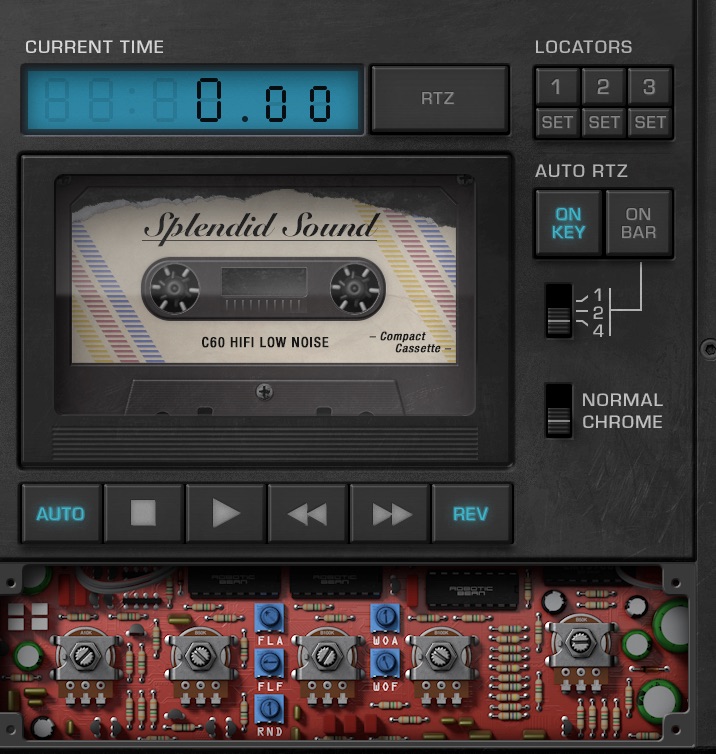Click the WOA blue trimmer pot
This screenshot has width=716, height=754.
[384, 617]
